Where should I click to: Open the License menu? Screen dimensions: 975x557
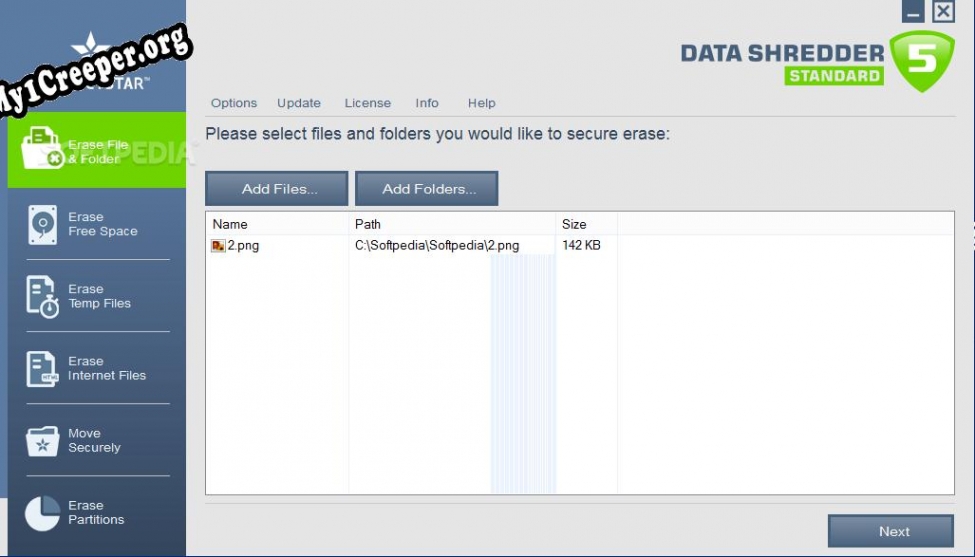(x=368, y=103)
